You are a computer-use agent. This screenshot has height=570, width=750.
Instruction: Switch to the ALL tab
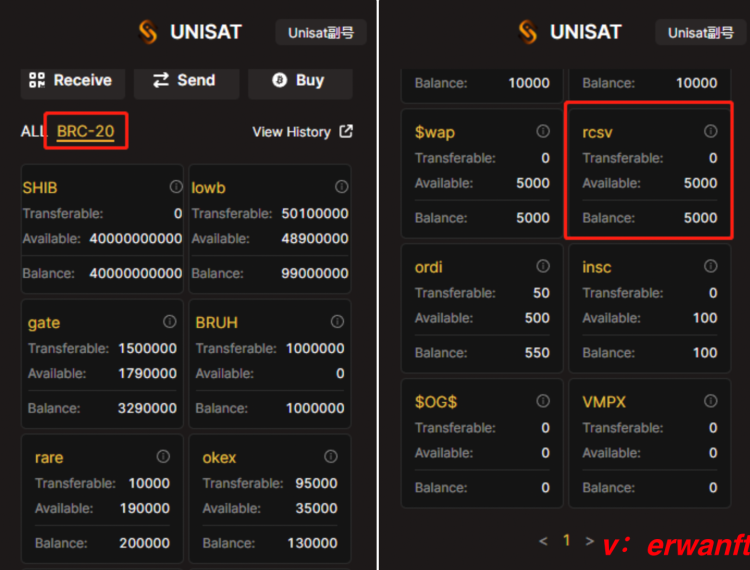tap(33, 131)
